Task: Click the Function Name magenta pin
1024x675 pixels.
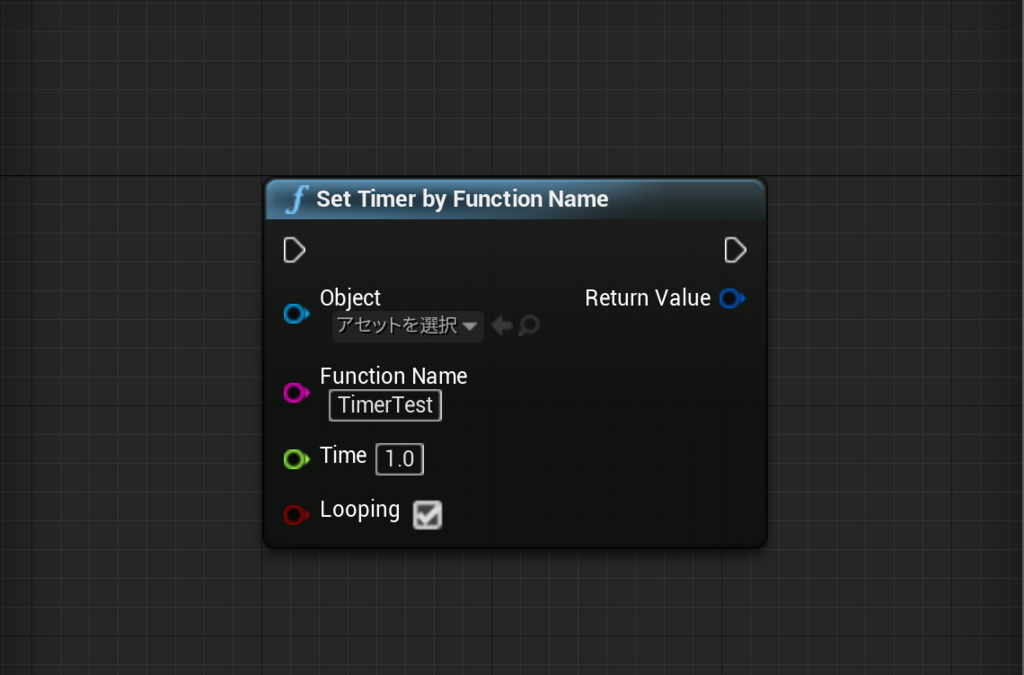Action: click(296, 393)
